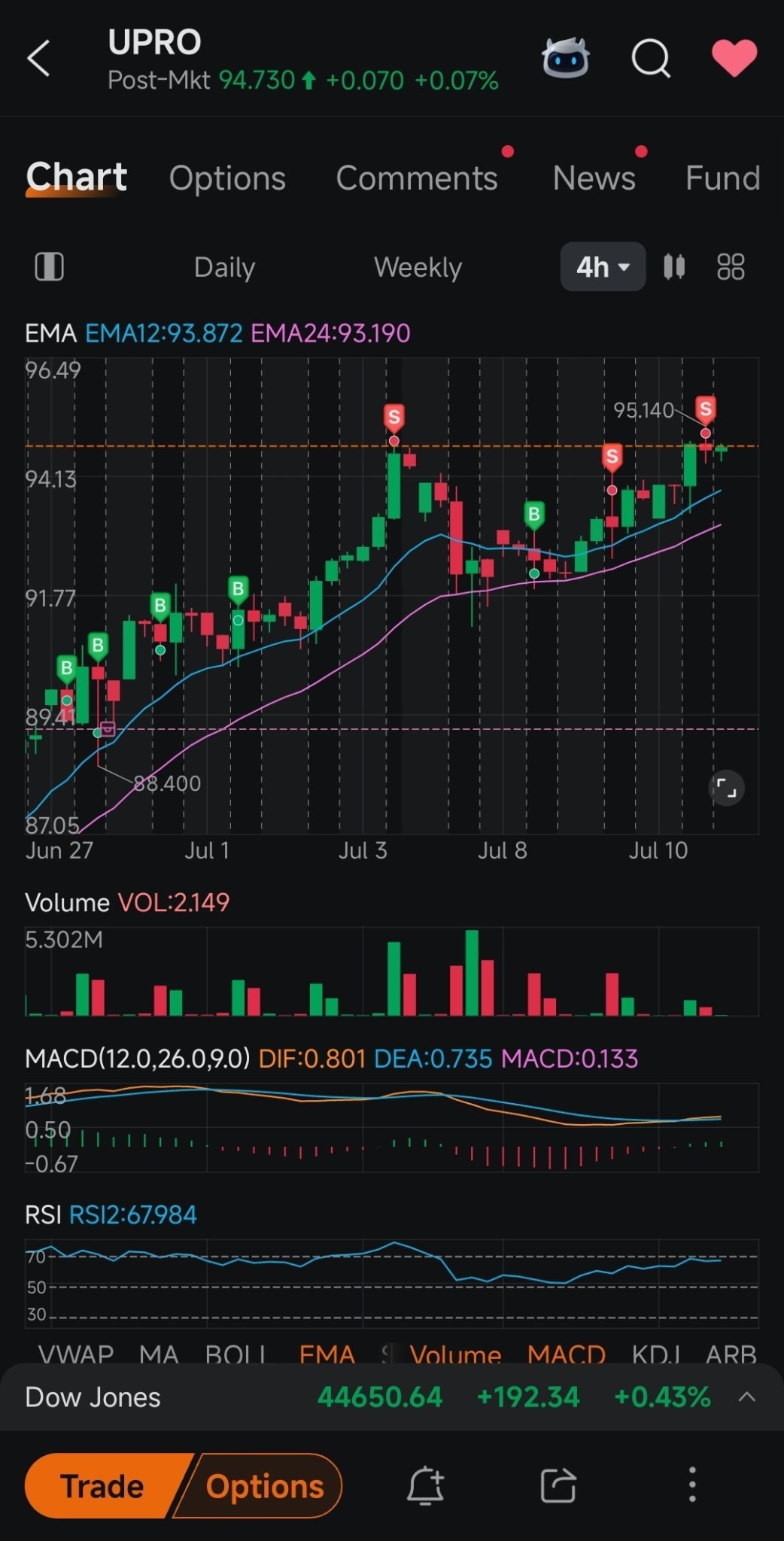Tap the share icon
This screenshot has width=784, height=1541.
558,1485
